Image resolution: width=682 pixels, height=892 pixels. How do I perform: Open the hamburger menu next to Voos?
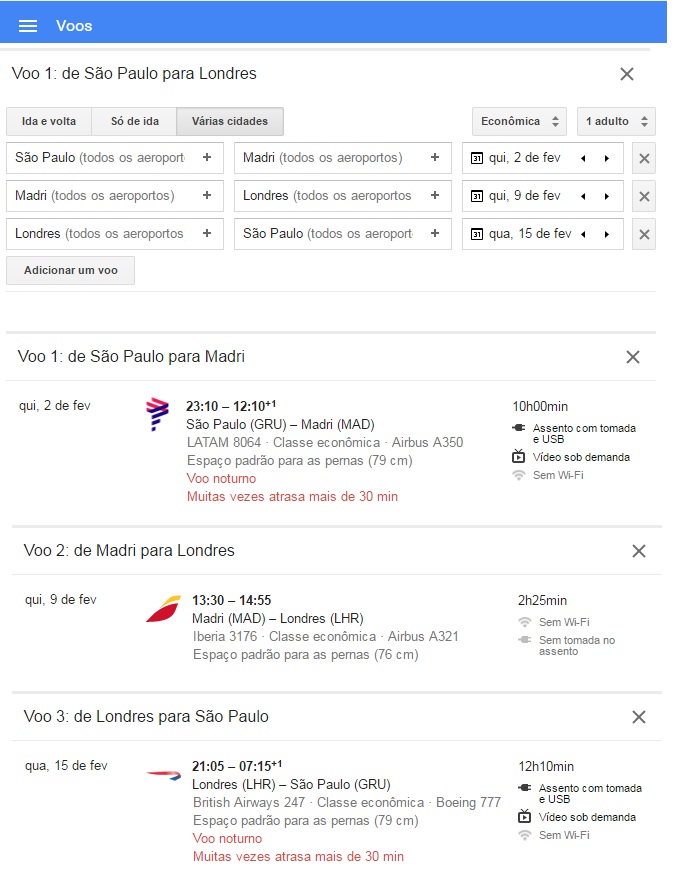[28, 25]
